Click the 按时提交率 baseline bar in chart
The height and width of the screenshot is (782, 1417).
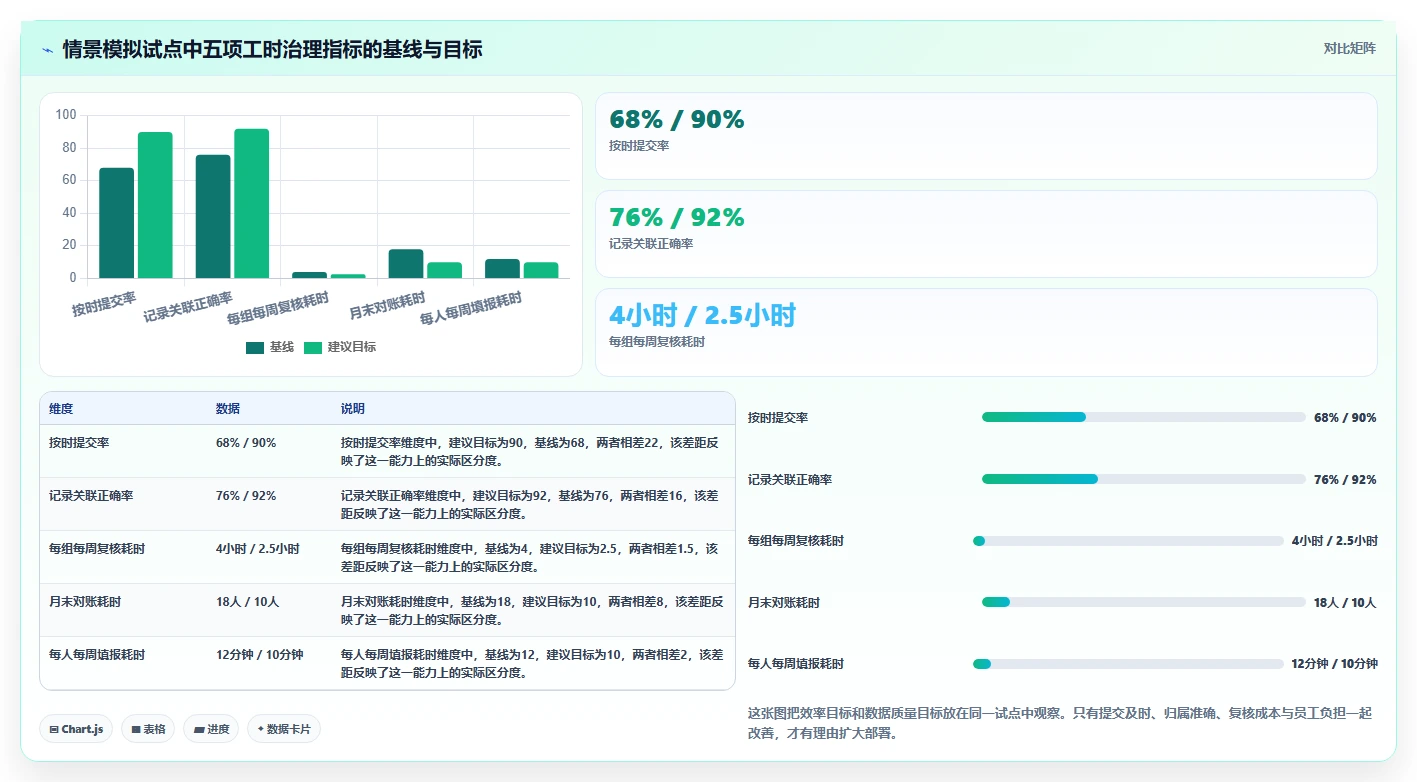tap(116, 223)
